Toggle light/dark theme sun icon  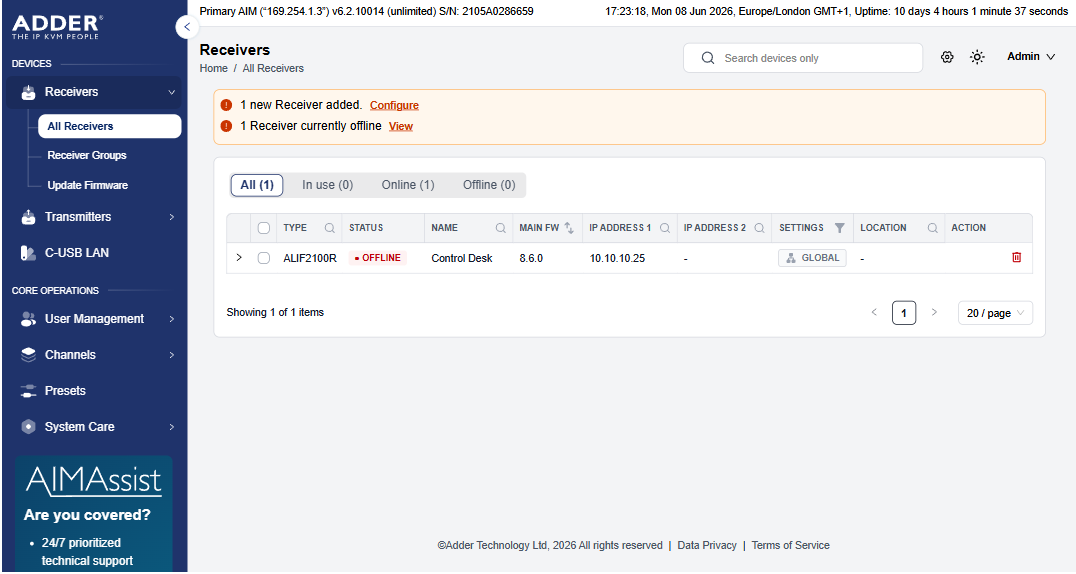[x=977, y=57]
